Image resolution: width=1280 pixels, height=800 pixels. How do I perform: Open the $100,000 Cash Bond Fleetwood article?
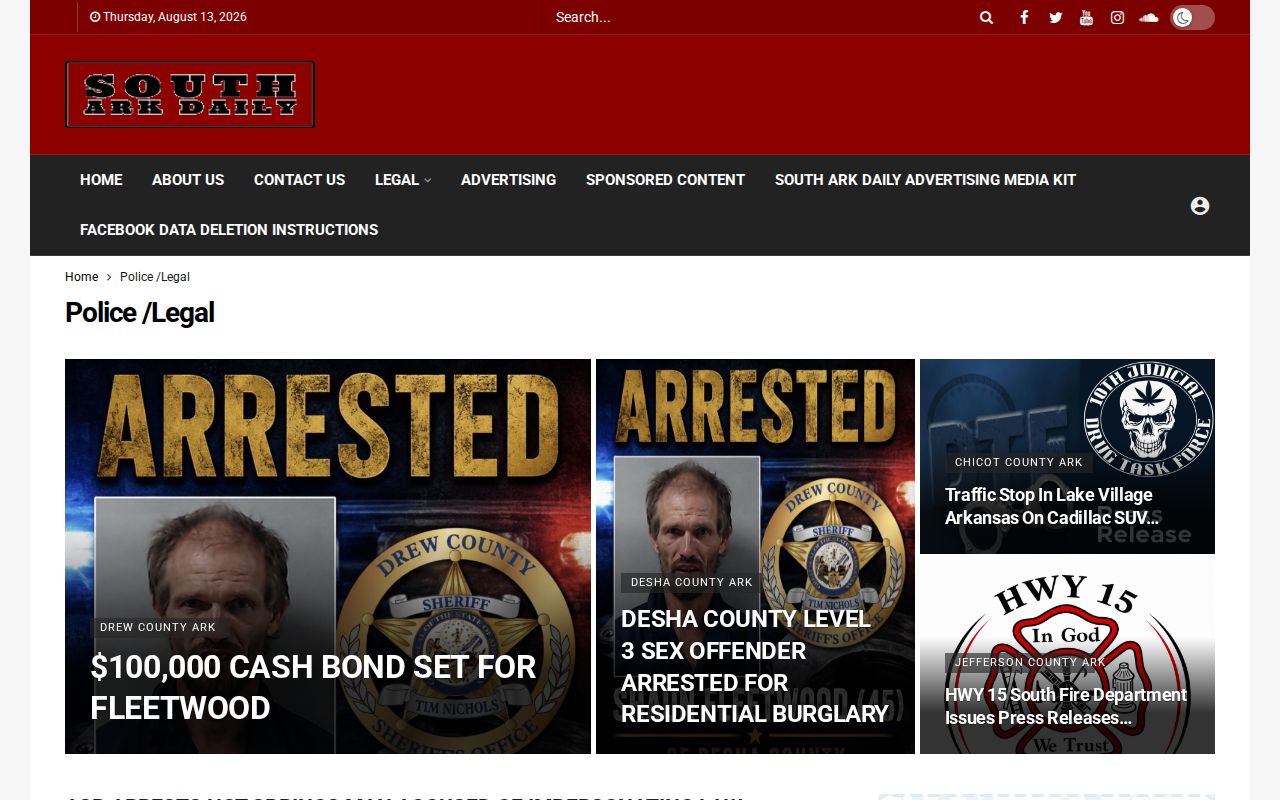(313, 687)
